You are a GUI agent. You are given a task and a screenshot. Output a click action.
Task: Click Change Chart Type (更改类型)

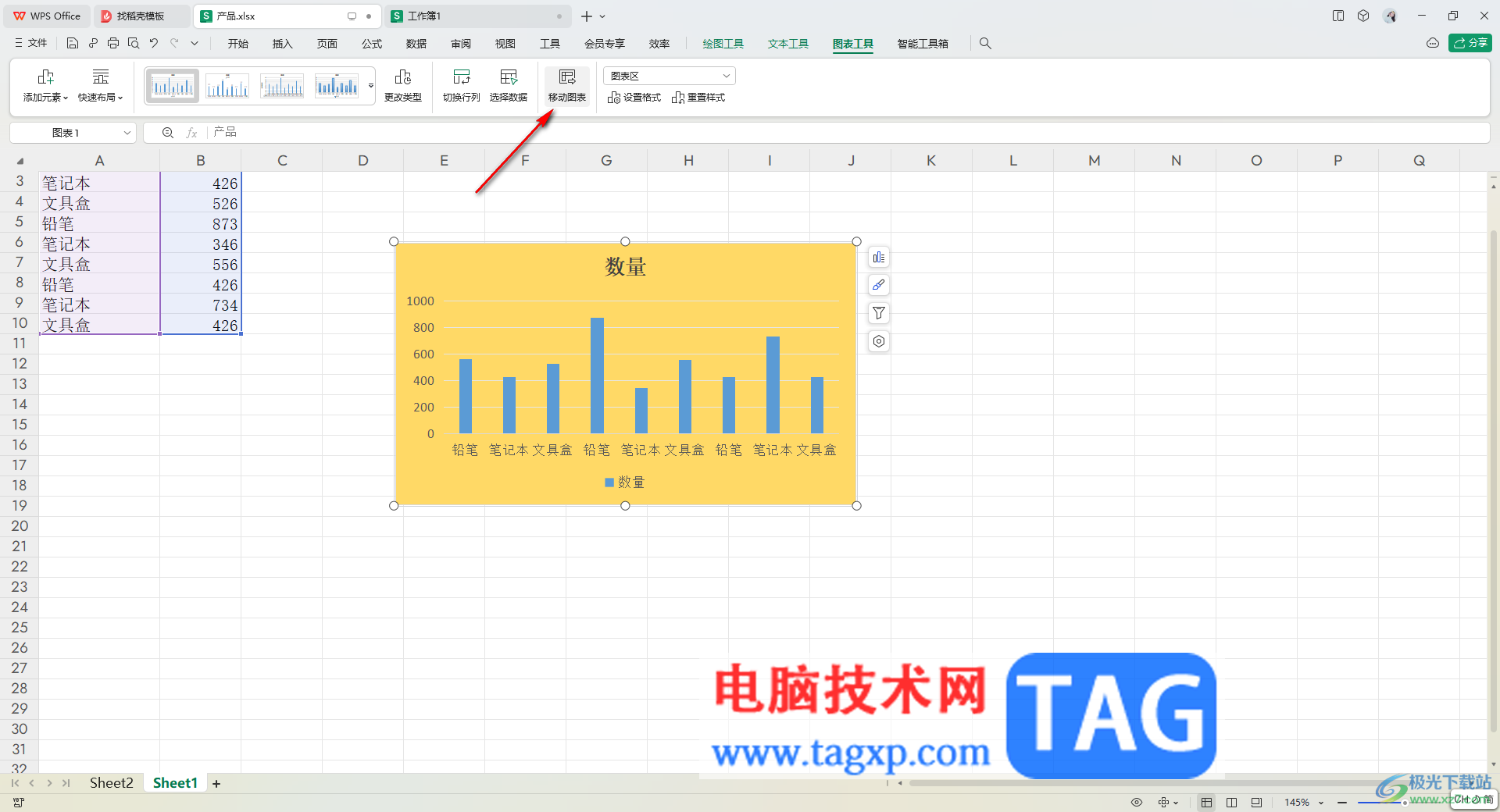403,86
